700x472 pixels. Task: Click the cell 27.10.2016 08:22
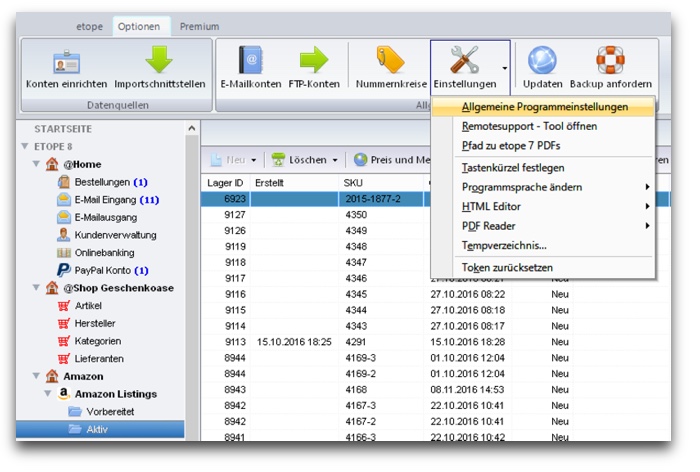pos(467,294)
